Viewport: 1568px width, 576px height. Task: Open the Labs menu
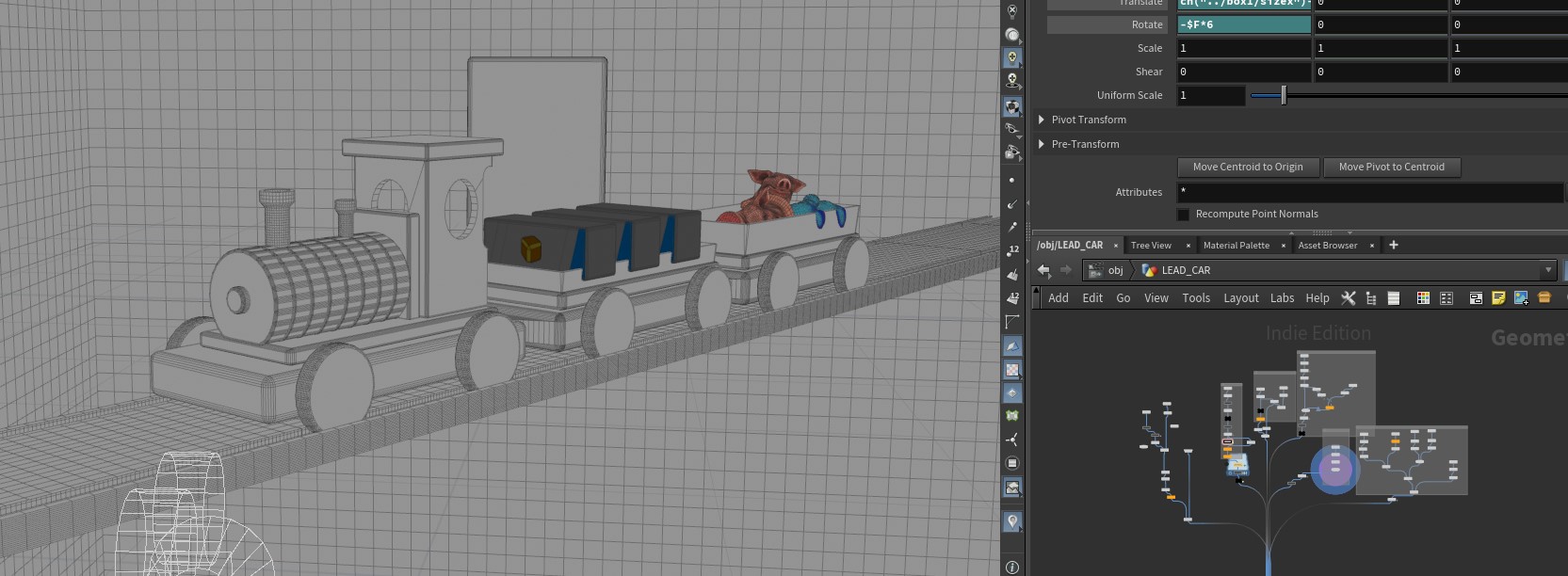pos(1283,298)
